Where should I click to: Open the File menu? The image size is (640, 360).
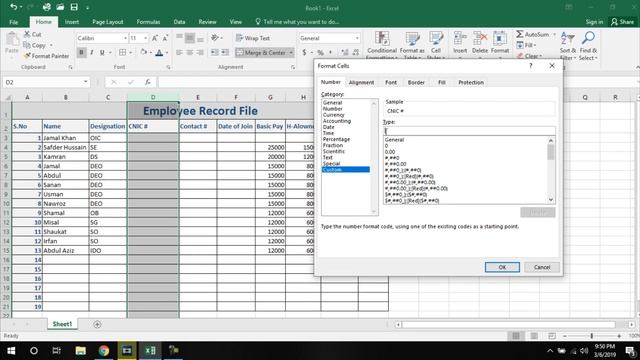pos(13,22)
